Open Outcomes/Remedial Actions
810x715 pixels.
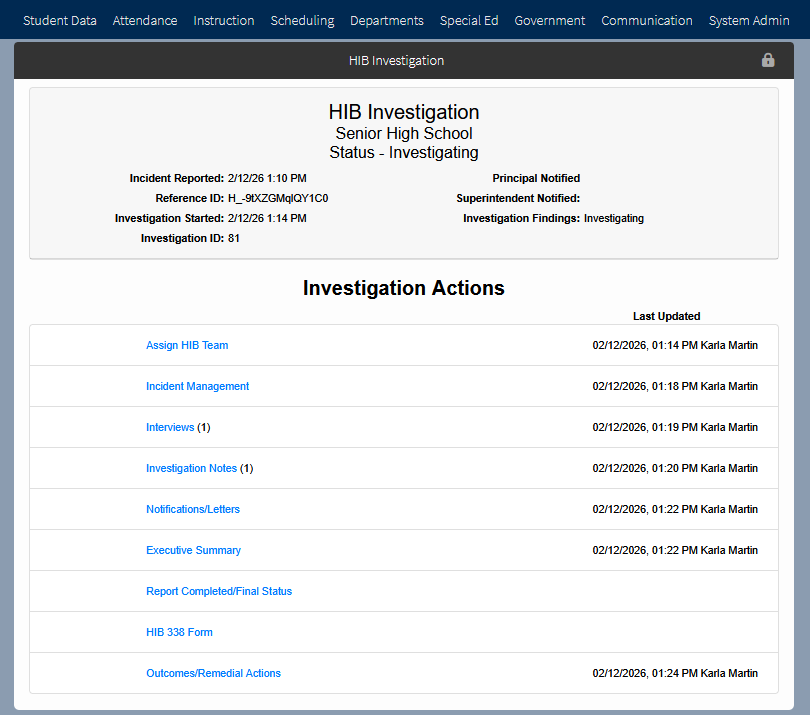pos(213,673)
